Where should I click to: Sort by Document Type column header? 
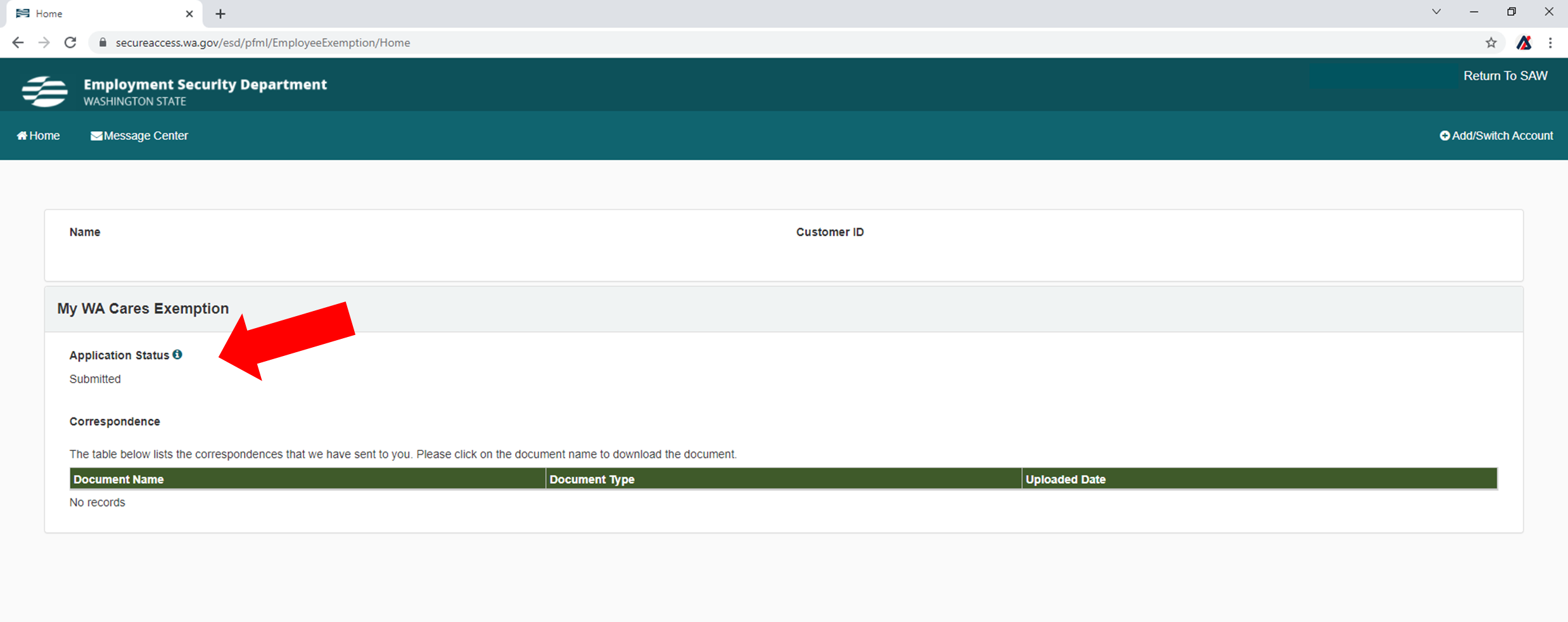pyautogui.click(x=592, y=479)
